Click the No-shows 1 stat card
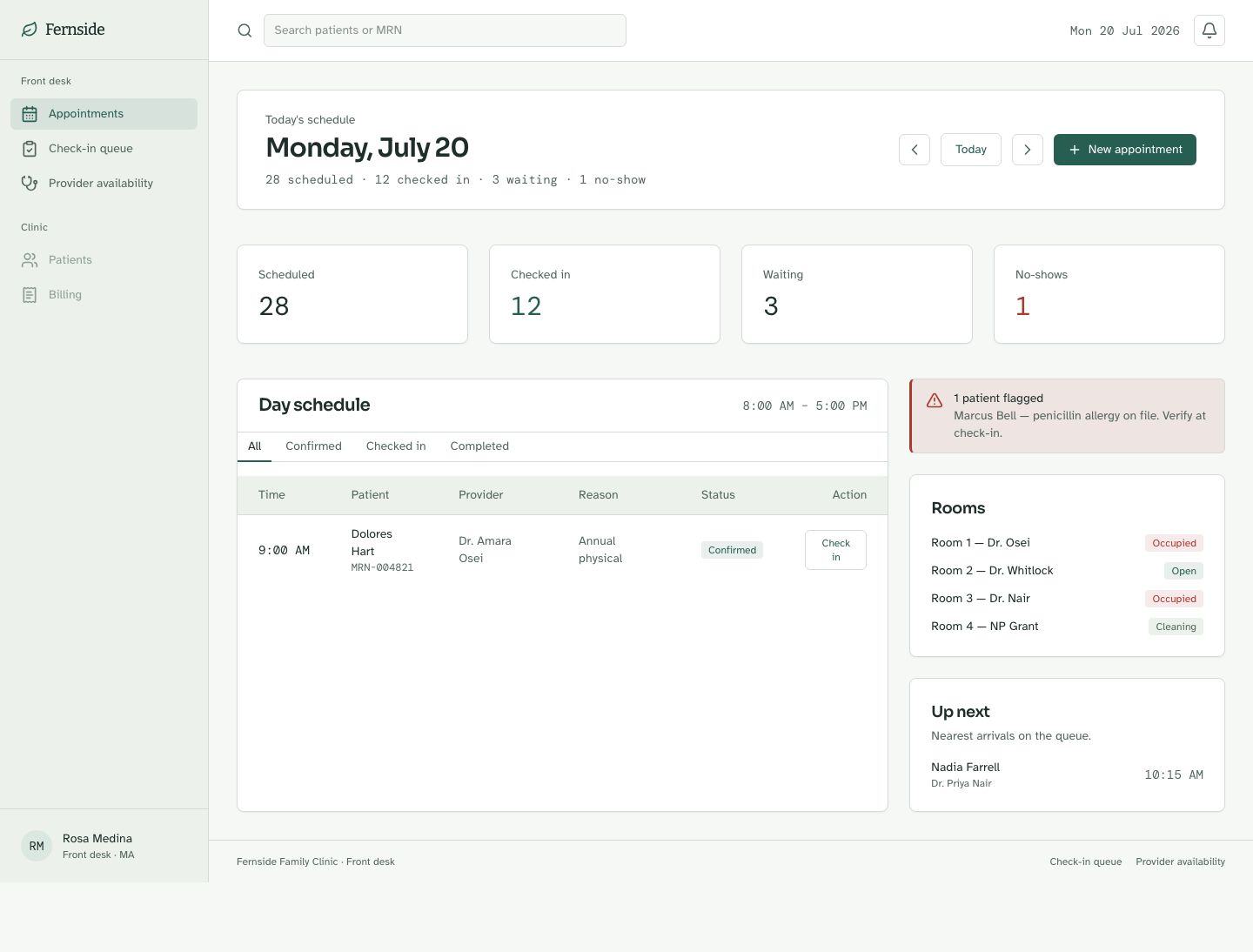Viewport: 1253px width, 952px height. (x=1109, y=294)
